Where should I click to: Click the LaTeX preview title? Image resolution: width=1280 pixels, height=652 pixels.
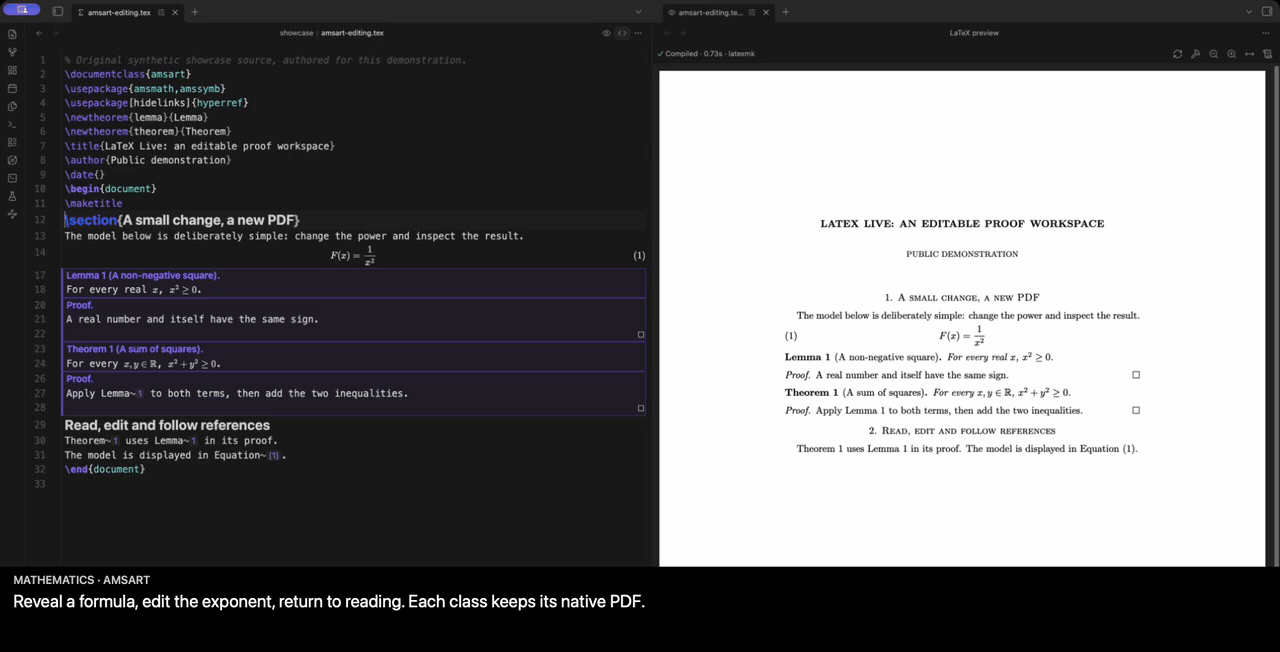coord(974,33)
